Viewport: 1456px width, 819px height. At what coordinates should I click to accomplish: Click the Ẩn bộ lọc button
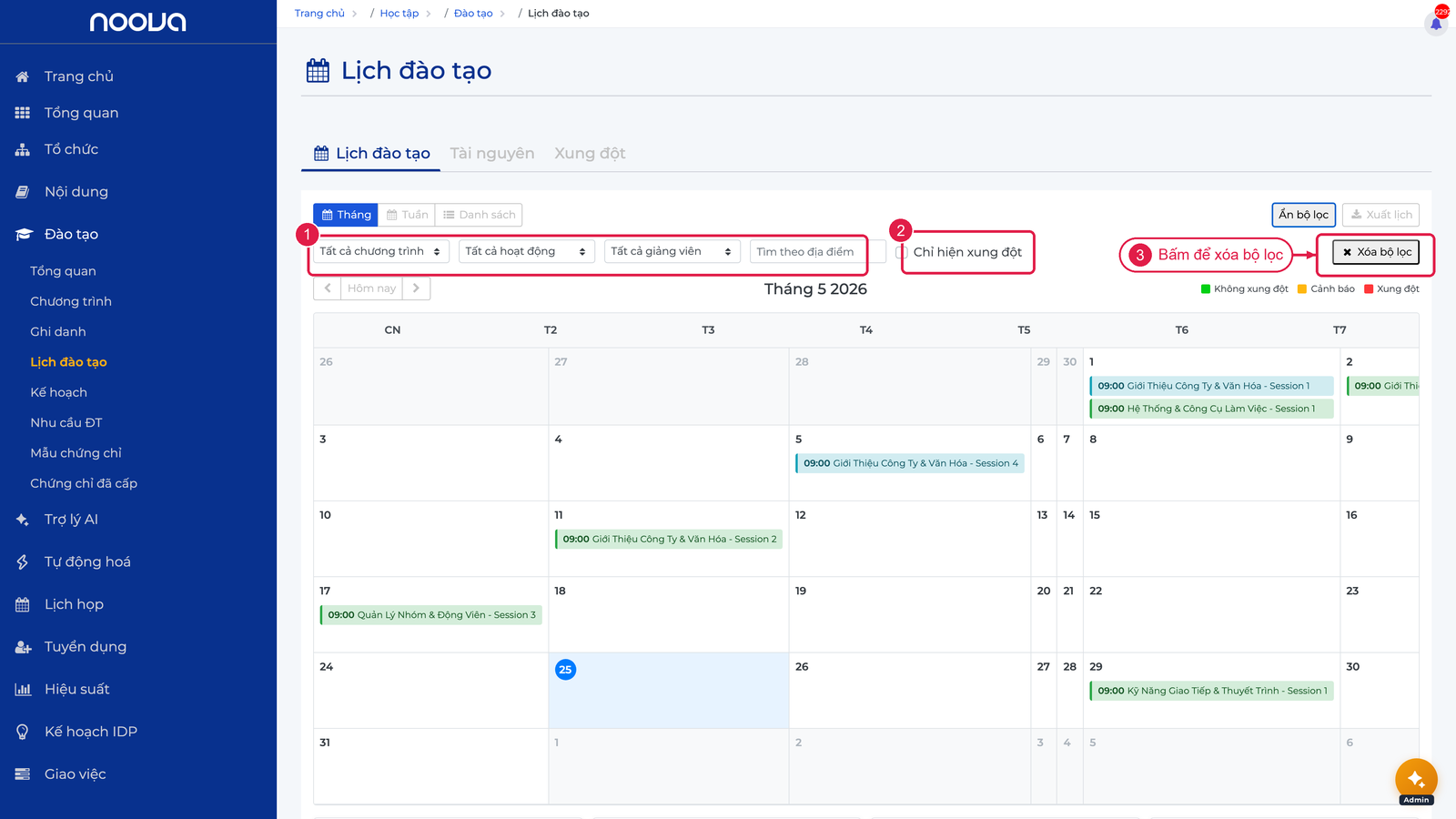[1303, 215]
